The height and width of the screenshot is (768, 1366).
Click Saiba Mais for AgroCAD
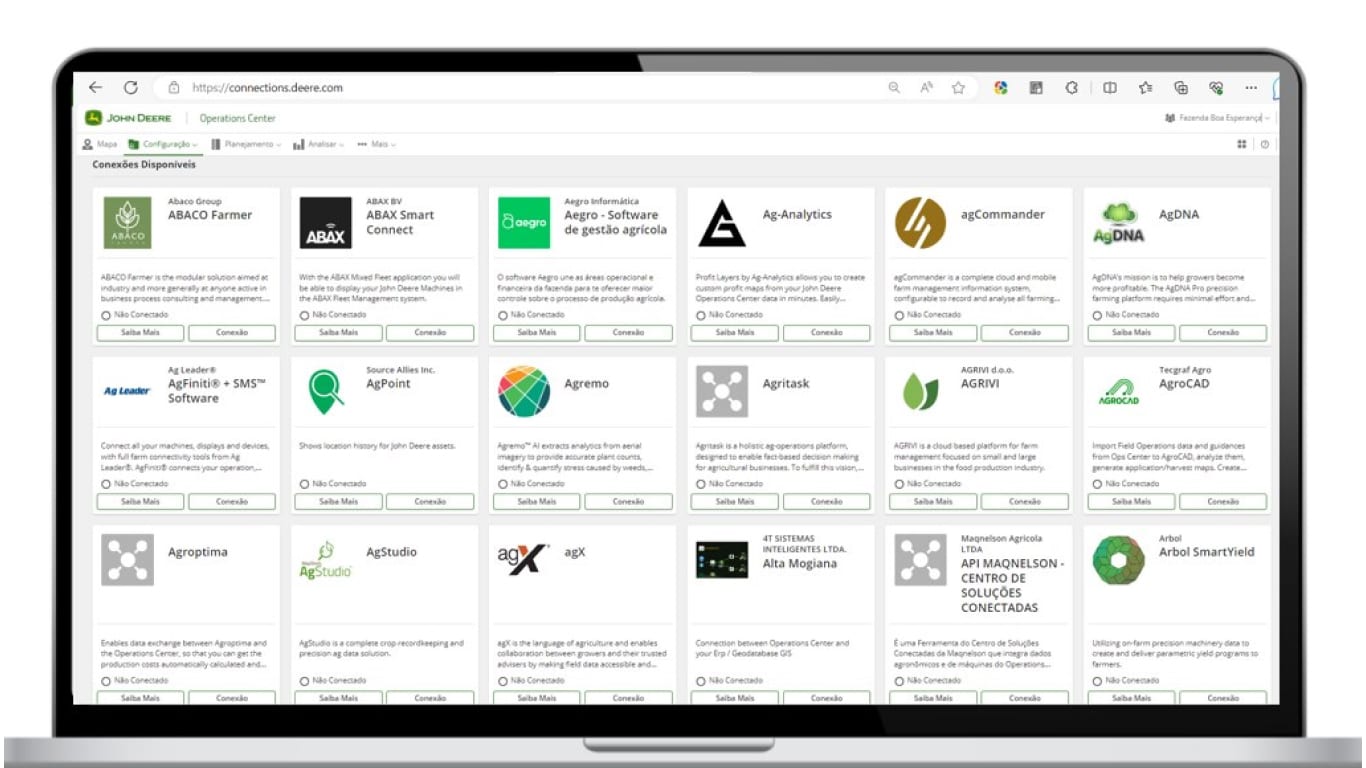[1130, 501]
